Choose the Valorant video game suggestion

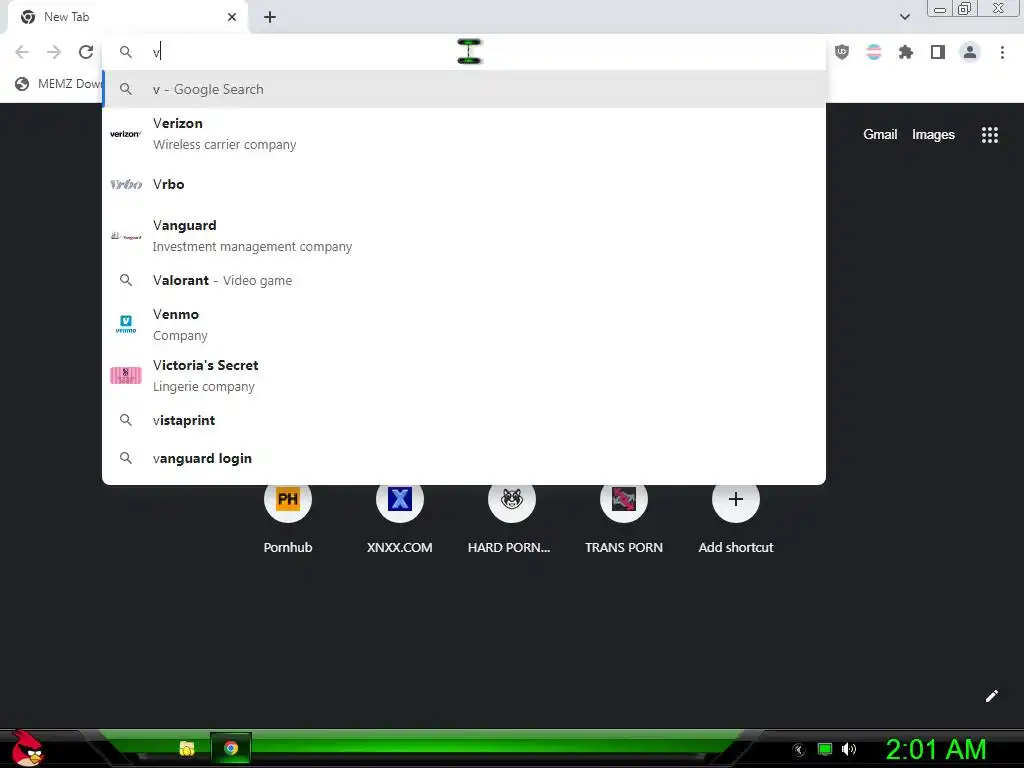click(x=464, y=280)
